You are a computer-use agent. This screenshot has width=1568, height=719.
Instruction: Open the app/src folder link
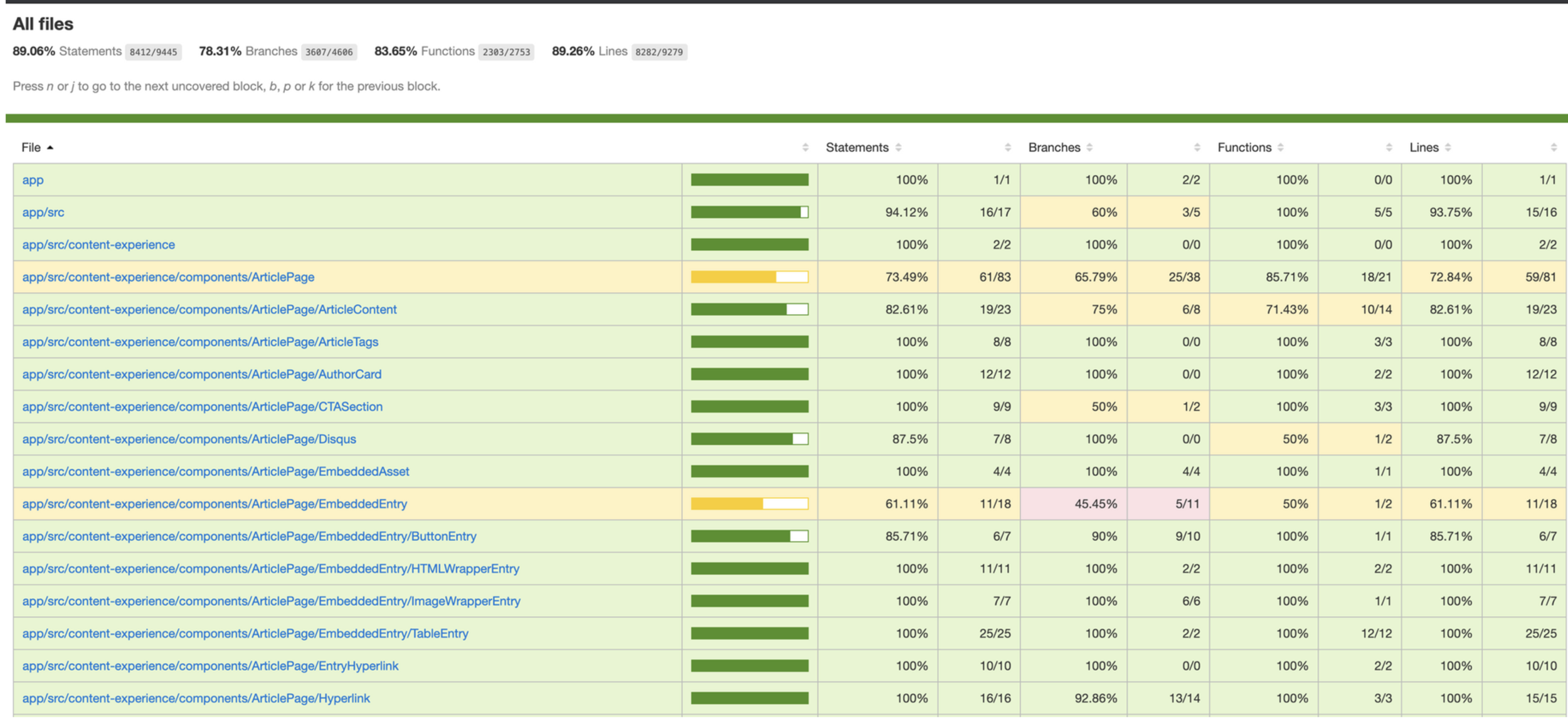point(43,213)
